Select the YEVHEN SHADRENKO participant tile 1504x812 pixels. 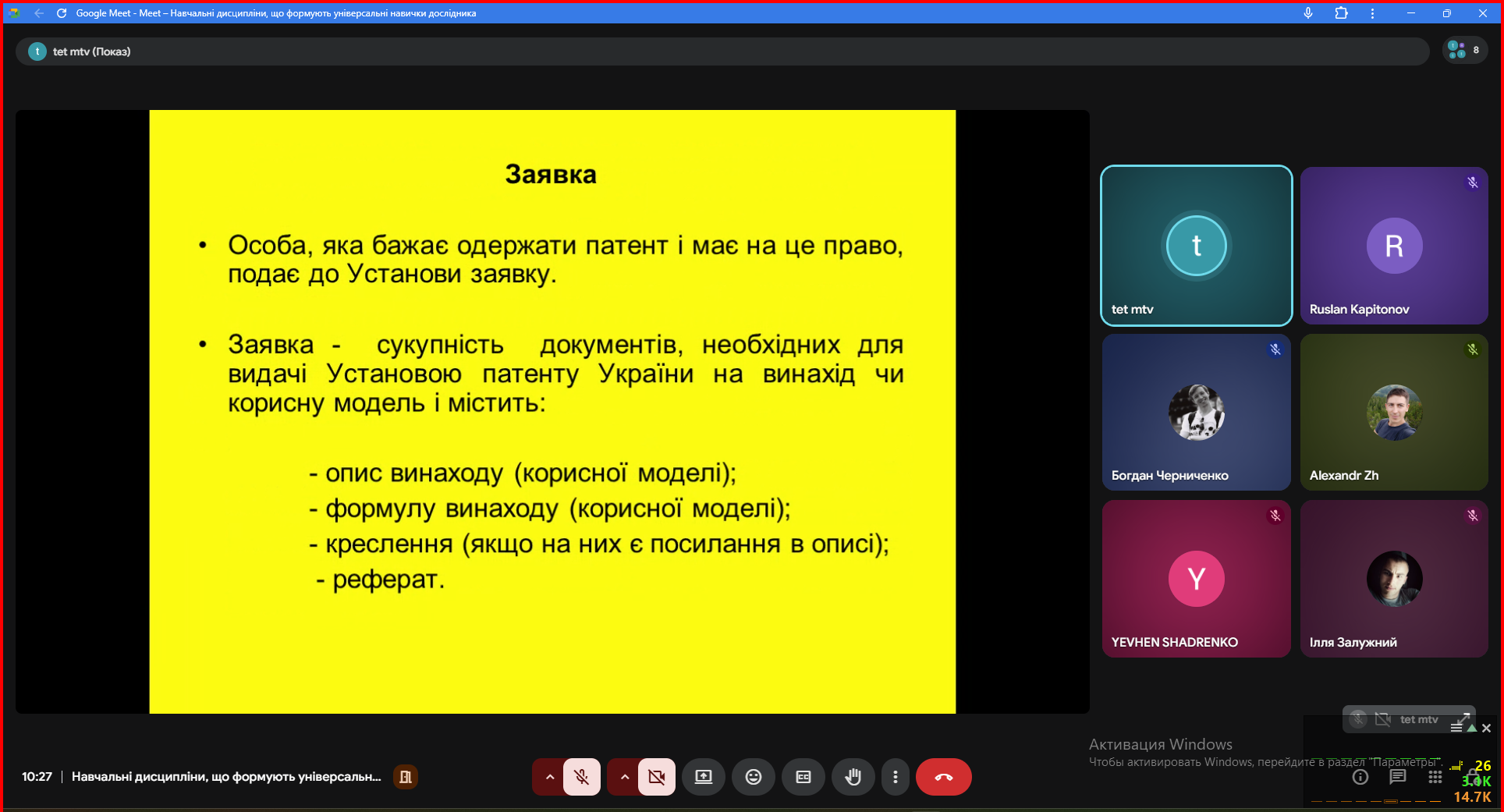[x=1196, y=579]
